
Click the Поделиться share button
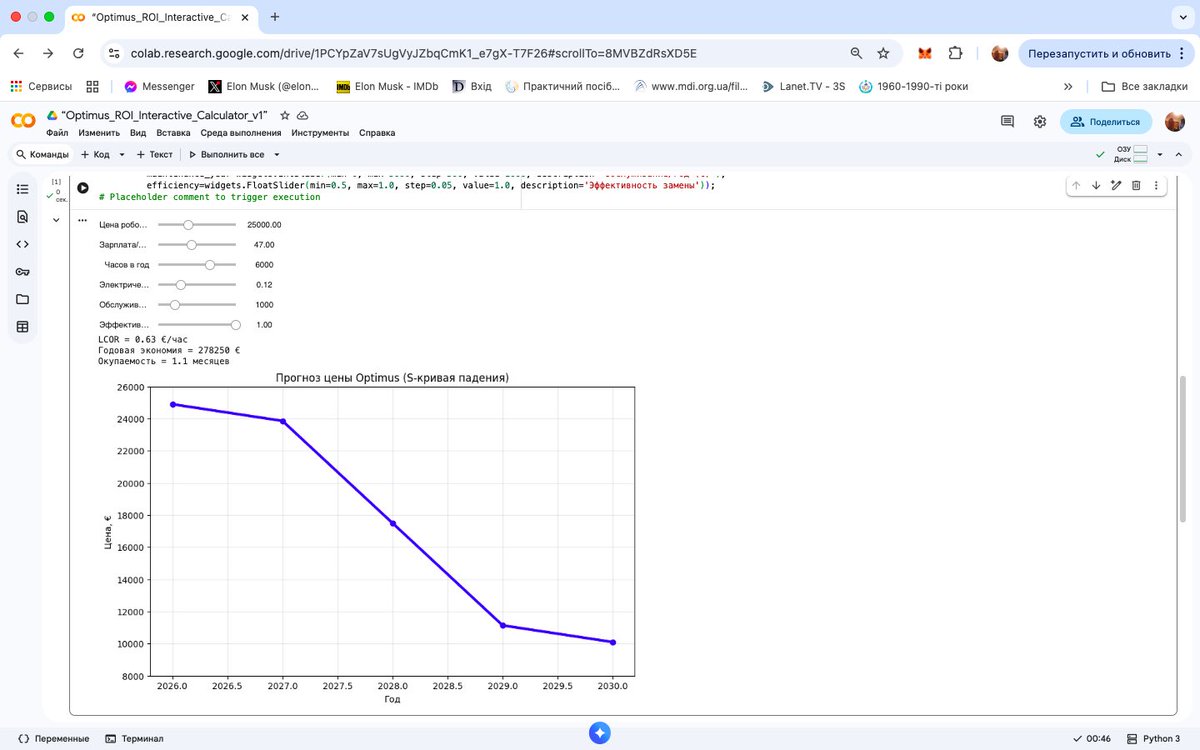(1106, 121)
